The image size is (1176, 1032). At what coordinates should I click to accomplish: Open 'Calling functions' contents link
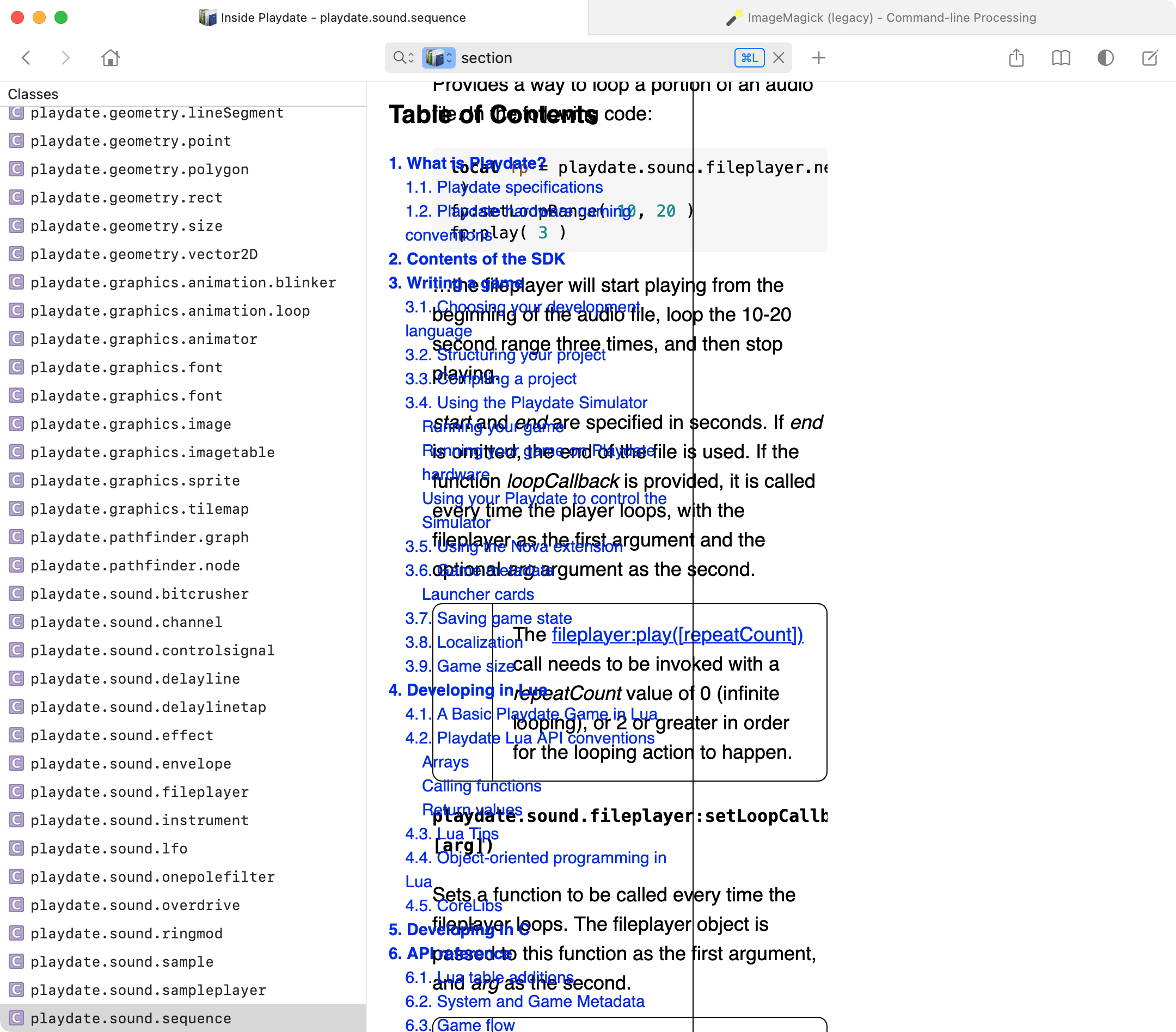coord(482,786)
